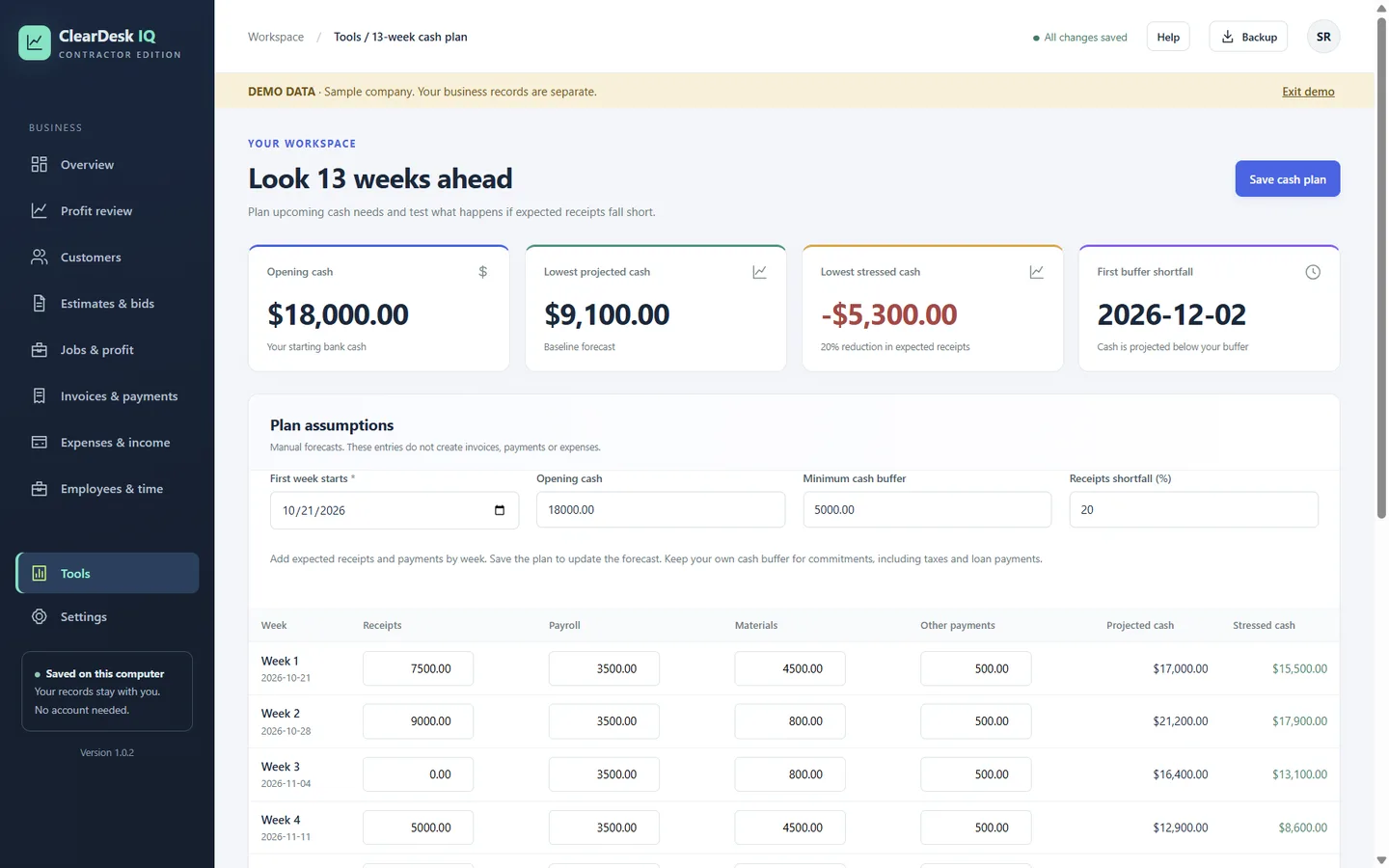Open Expenses & income
Image resolution: width=1389 pixels, height=868 pixels.
(x=107, y=443)
